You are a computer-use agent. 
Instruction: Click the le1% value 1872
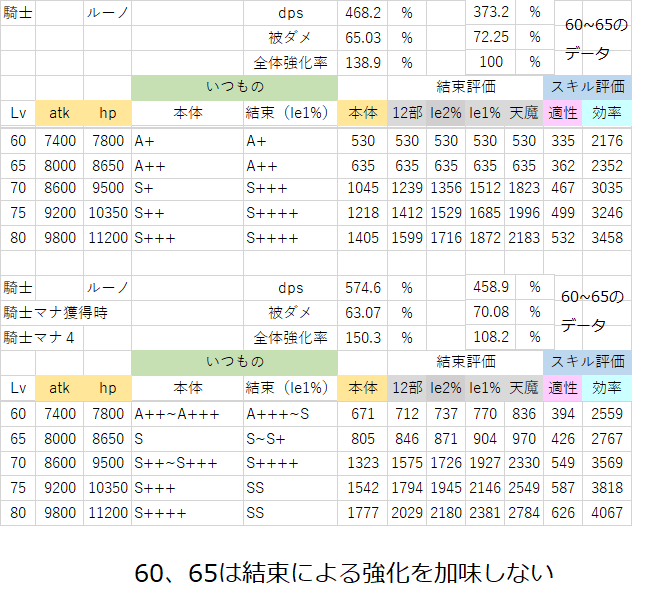485,238
